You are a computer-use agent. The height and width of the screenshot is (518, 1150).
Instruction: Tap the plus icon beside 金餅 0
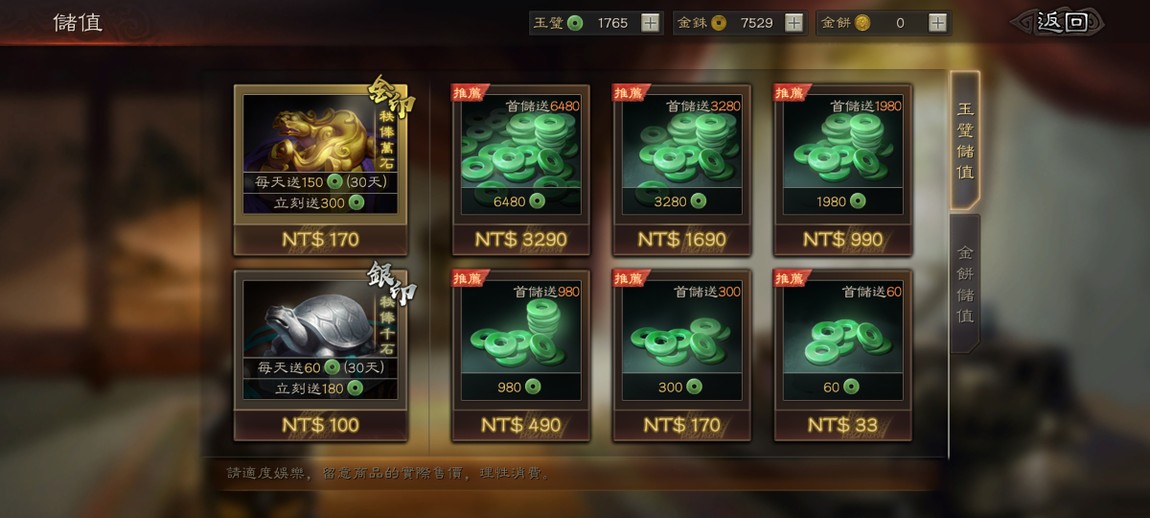pos(937,23)
